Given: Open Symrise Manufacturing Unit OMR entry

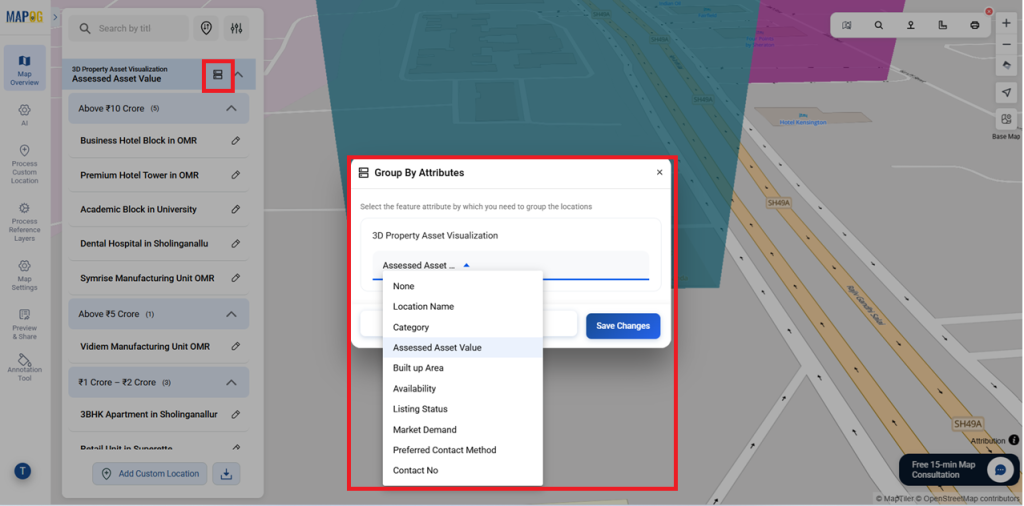Looking at the screenshot, I should point(148,278).
